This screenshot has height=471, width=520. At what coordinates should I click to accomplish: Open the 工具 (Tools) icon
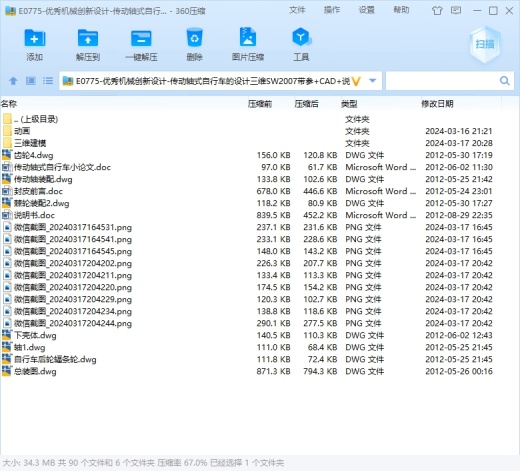tap(301, 37)
